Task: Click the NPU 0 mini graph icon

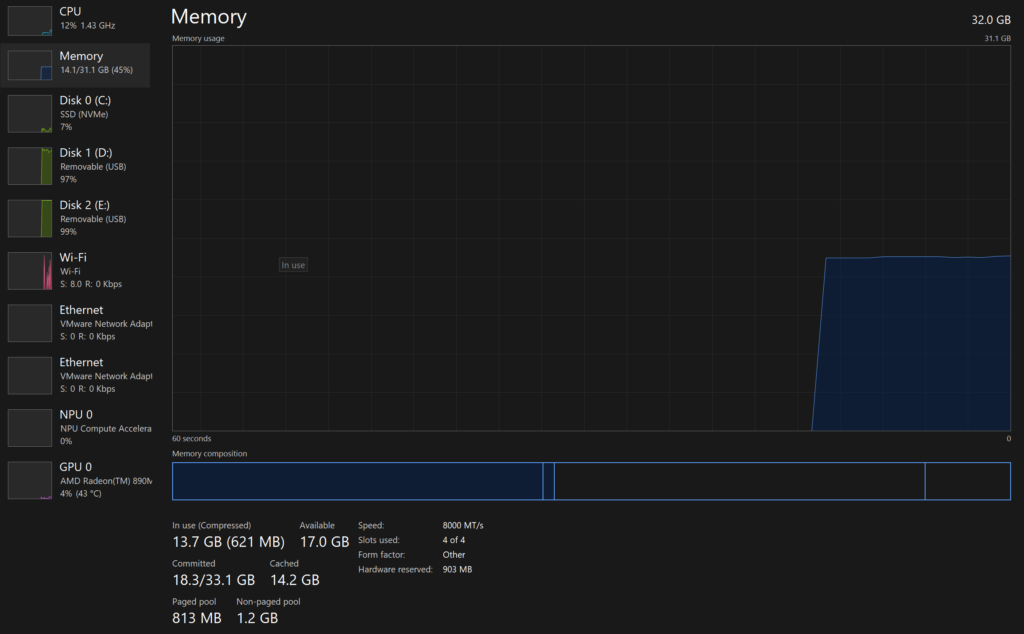Action: pos(30,427)
